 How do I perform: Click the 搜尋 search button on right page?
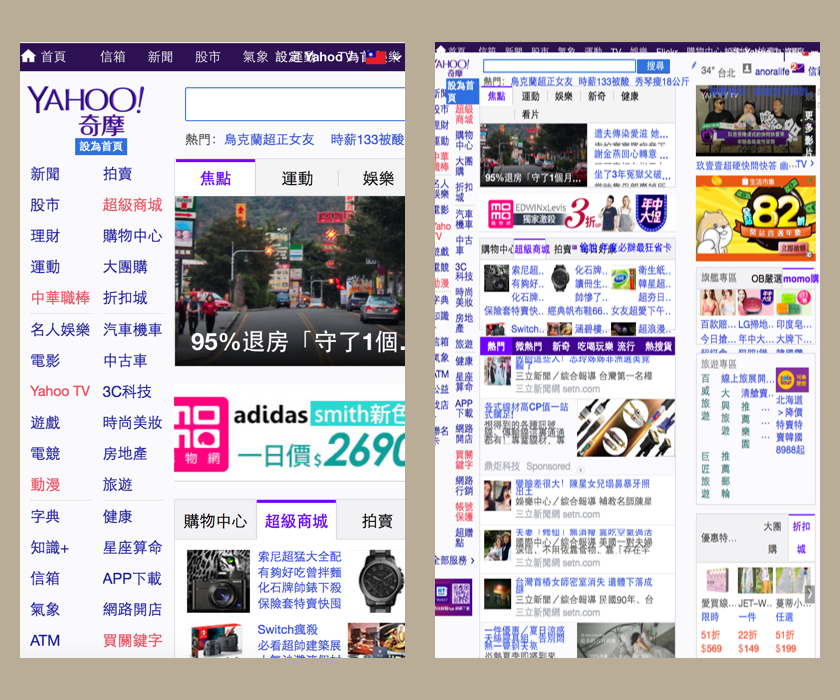click(x=655, y=66)
